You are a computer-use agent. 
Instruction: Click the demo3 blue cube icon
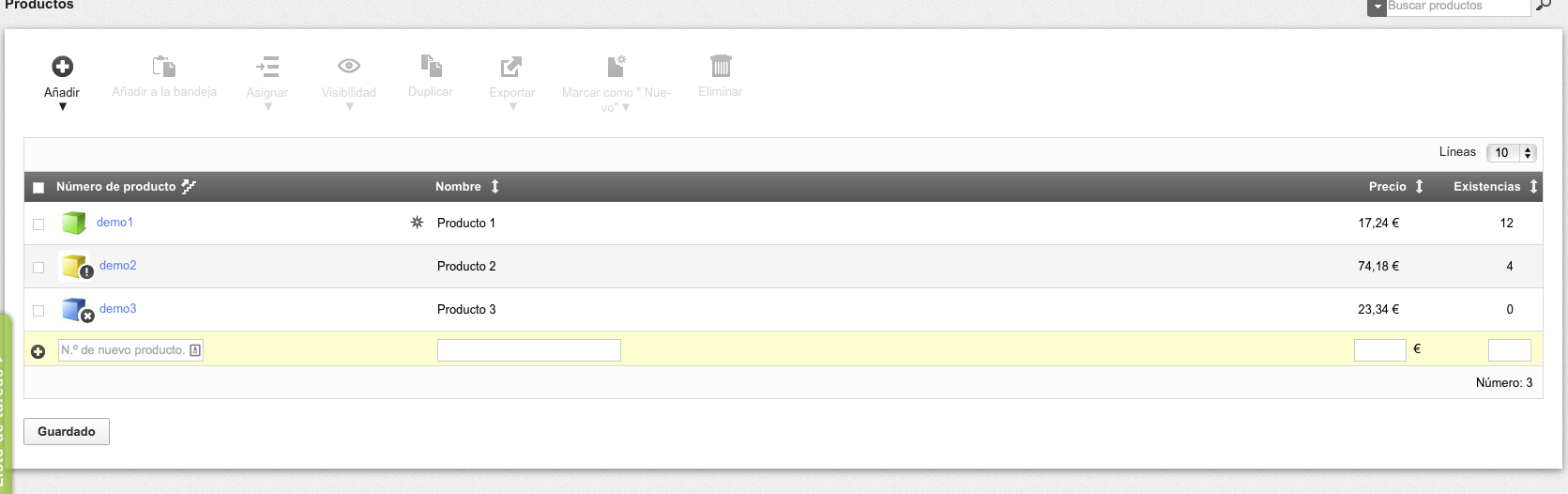(74, 309)
